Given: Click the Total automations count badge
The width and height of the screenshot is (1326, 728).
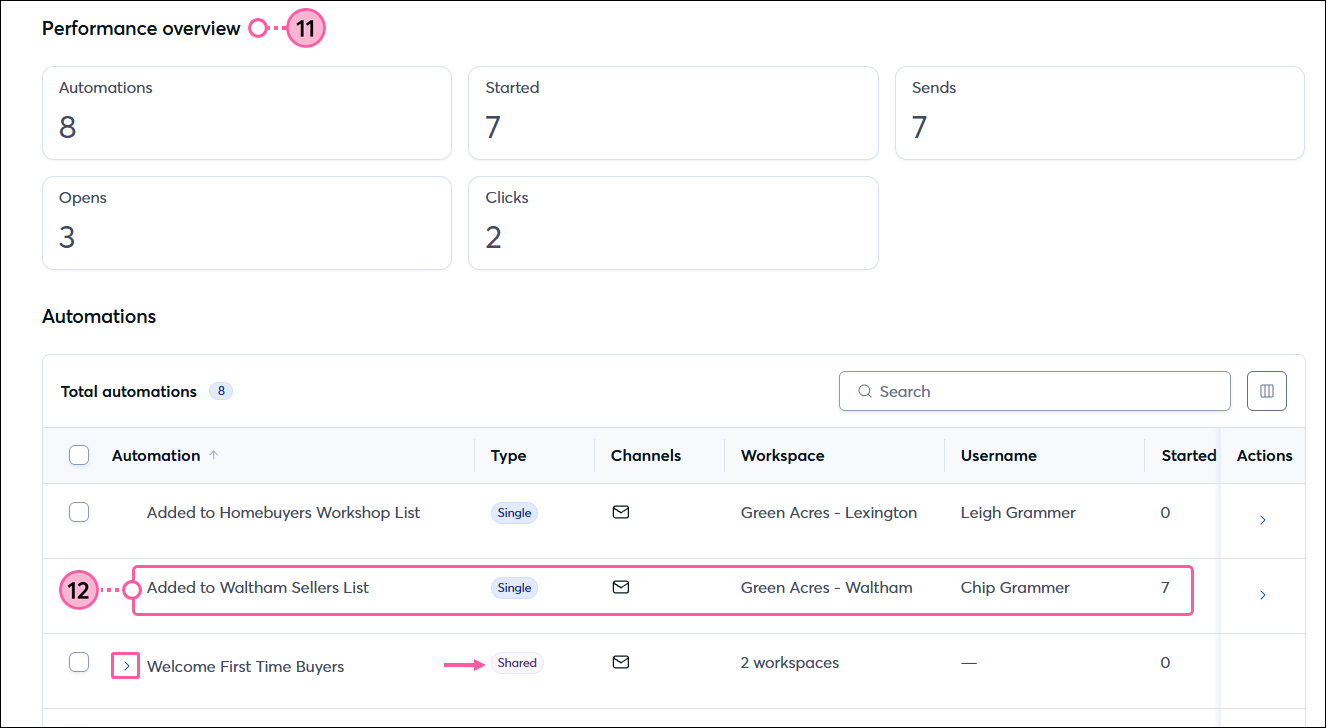Looking at the screenshot, I should pos(221,391).
